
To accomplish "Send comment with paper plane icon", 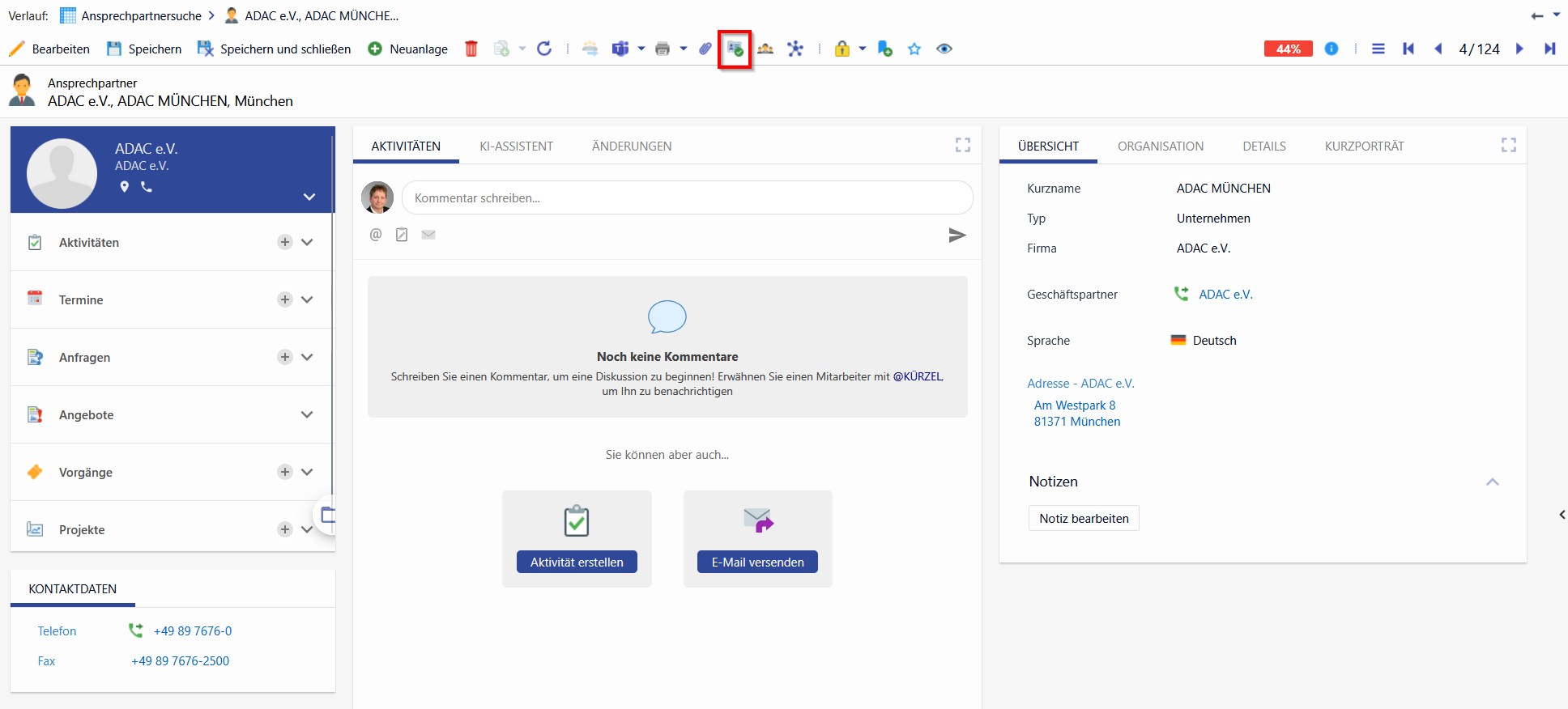I will (957, 235).
